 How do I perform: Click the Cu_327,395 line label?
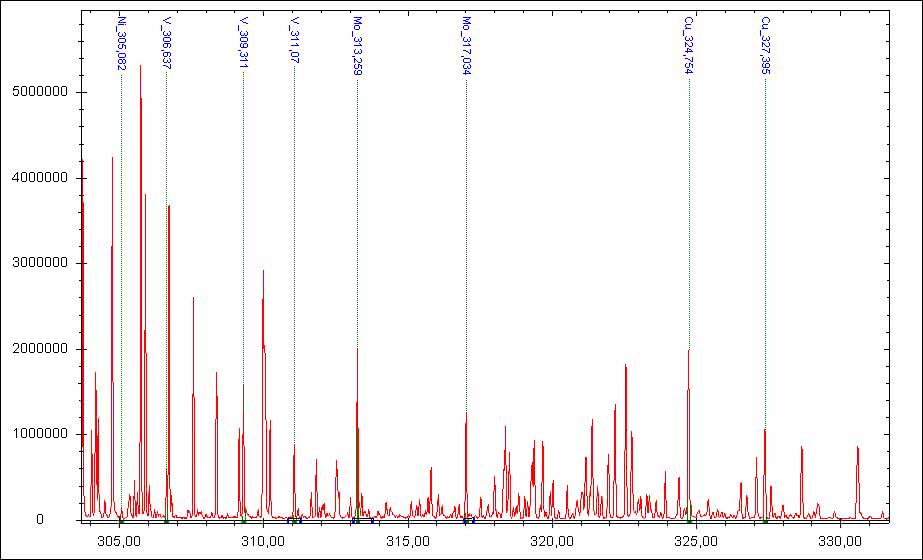coord(765,46)
